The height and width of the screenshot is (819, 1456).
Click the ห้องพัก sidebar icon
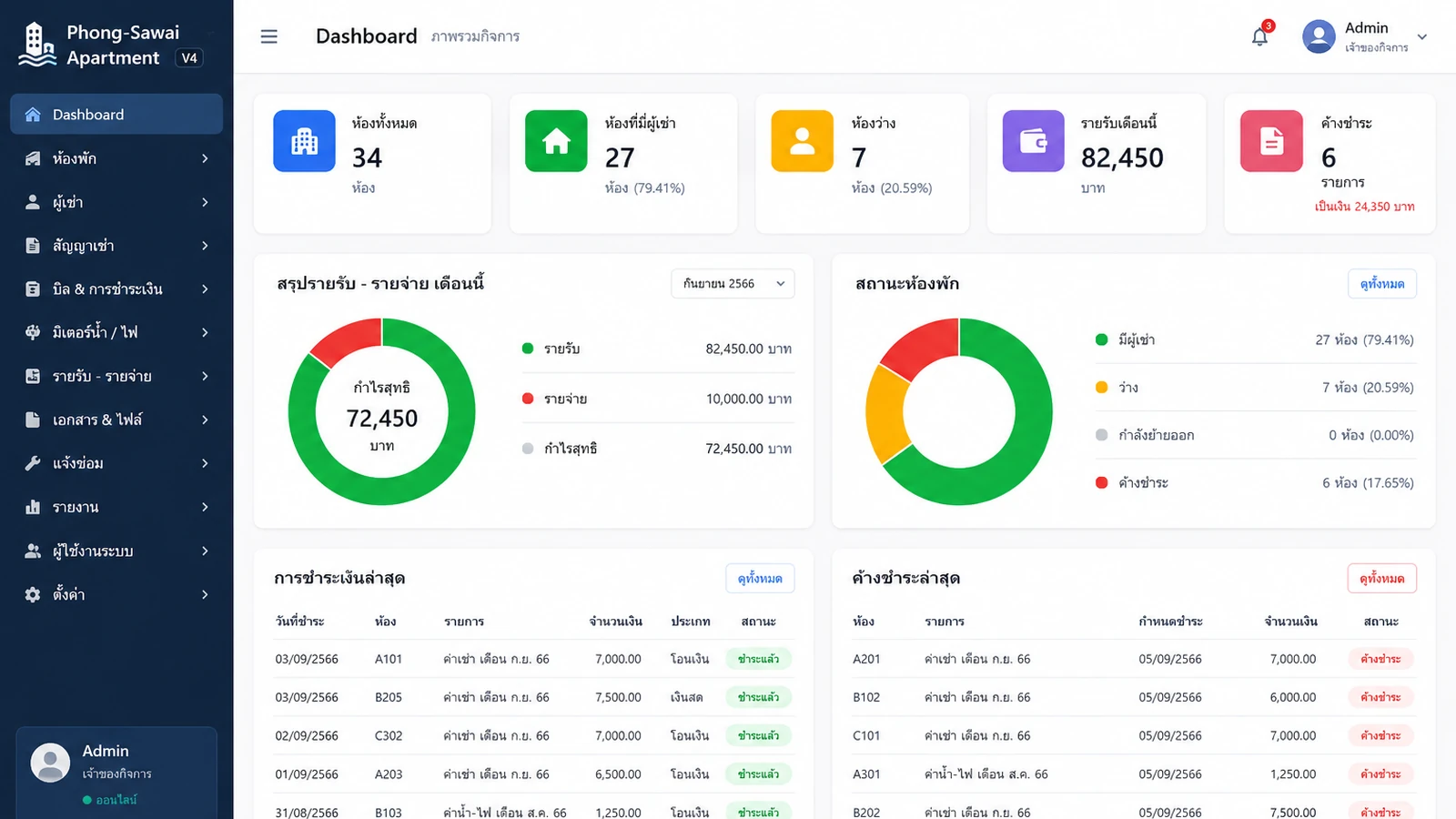(33, 158)
